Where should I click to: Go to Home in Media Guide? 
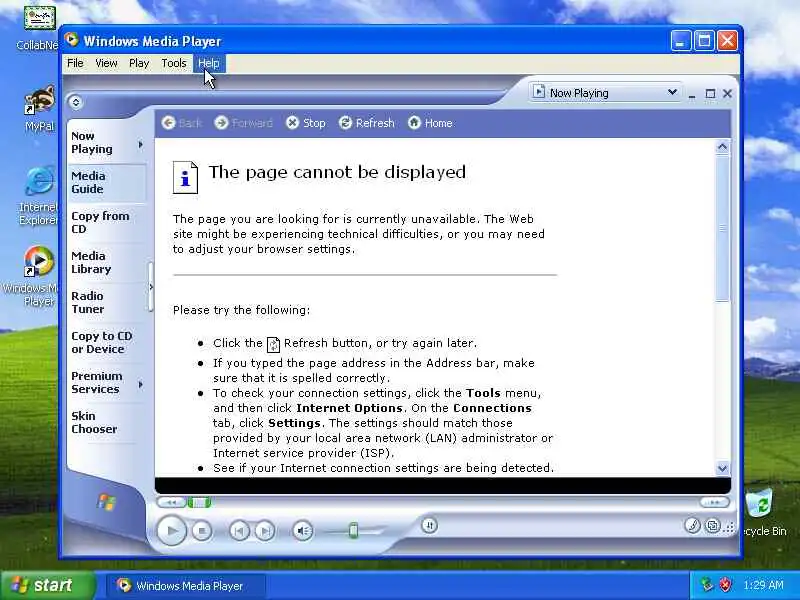[430, 123]
